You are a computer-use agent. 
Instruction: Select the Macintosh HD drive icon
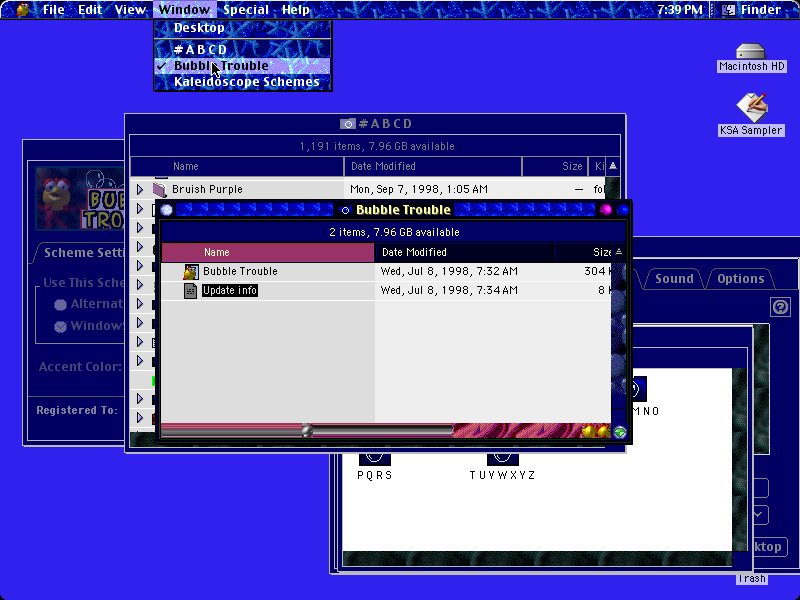point(751,51)
